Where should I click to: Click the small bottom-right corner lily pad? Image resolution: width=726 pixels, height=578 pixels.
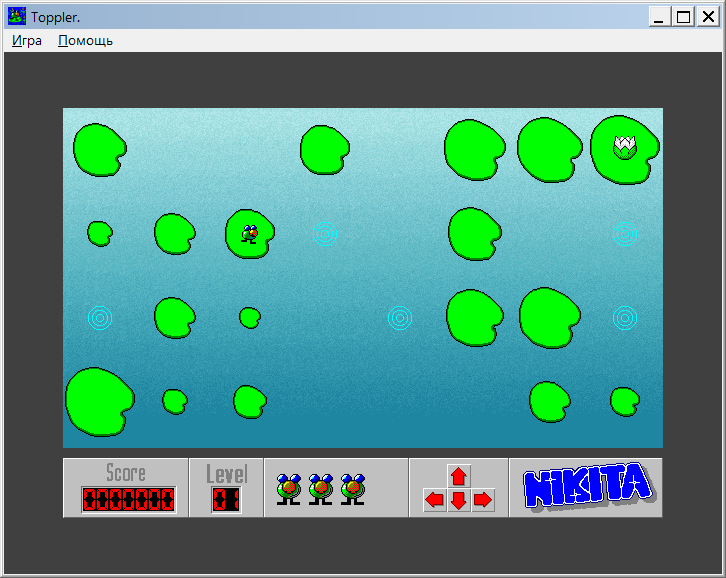625,402
